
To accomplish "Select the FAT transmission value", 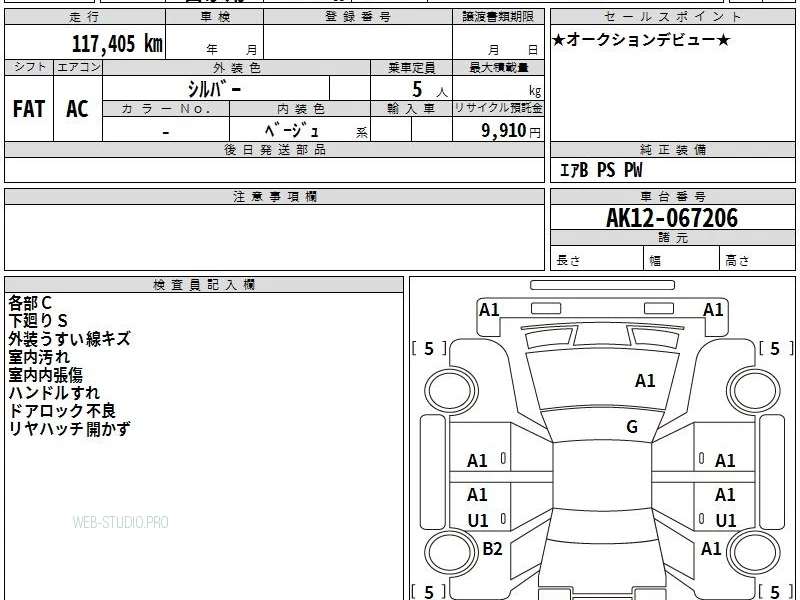I will 29,109.
